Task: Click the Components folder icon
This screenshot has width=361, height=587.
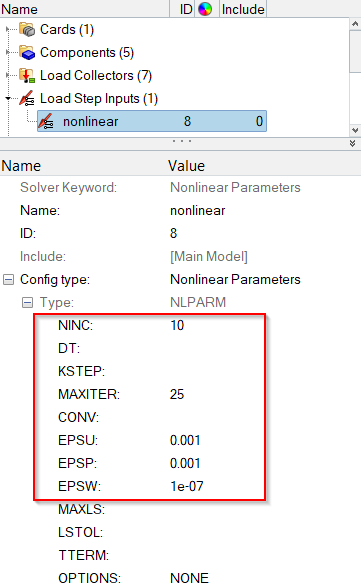Action: click(27, 52)
